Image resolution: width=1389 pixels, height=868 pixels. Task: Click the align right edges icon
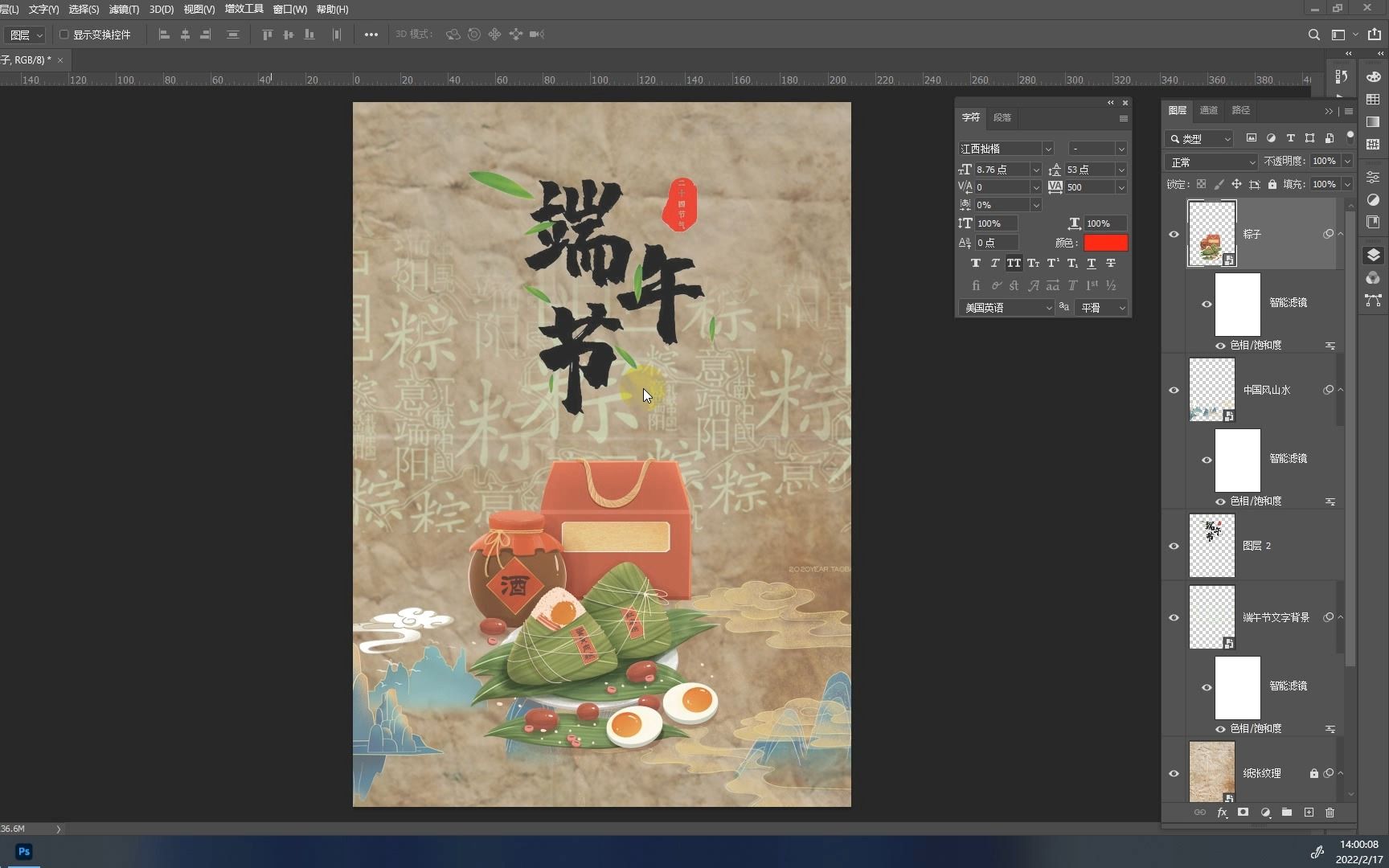pos(206,35)
